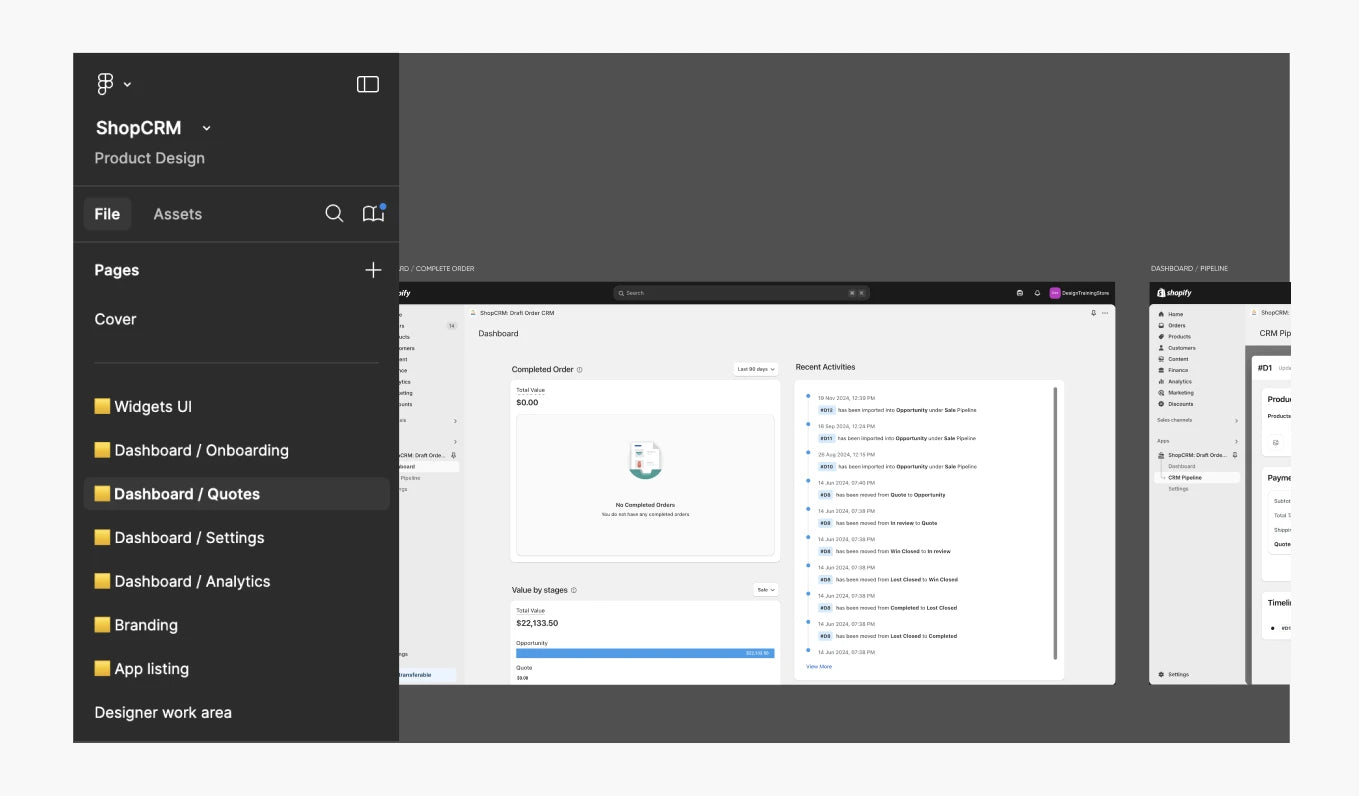Open the libraries book icon

click(x=373, y=214)
